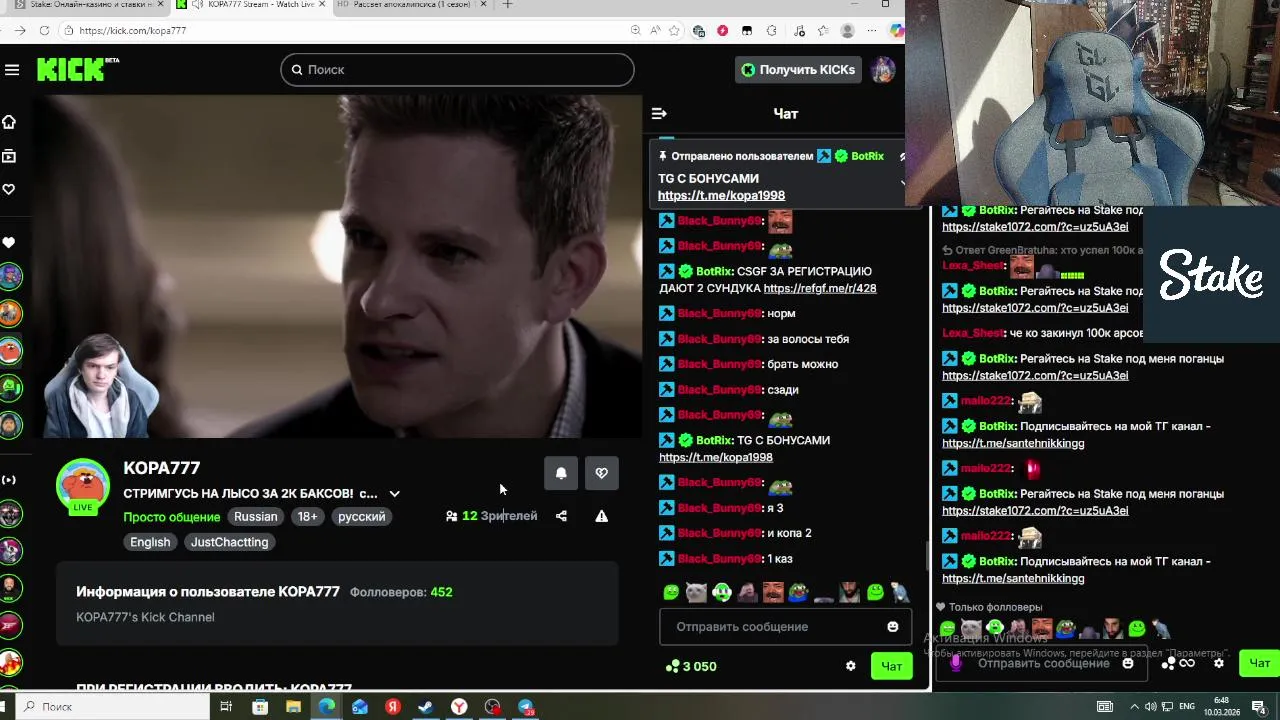
Task: Click the browser zoom magnifier icon
Action: point(636,30)
